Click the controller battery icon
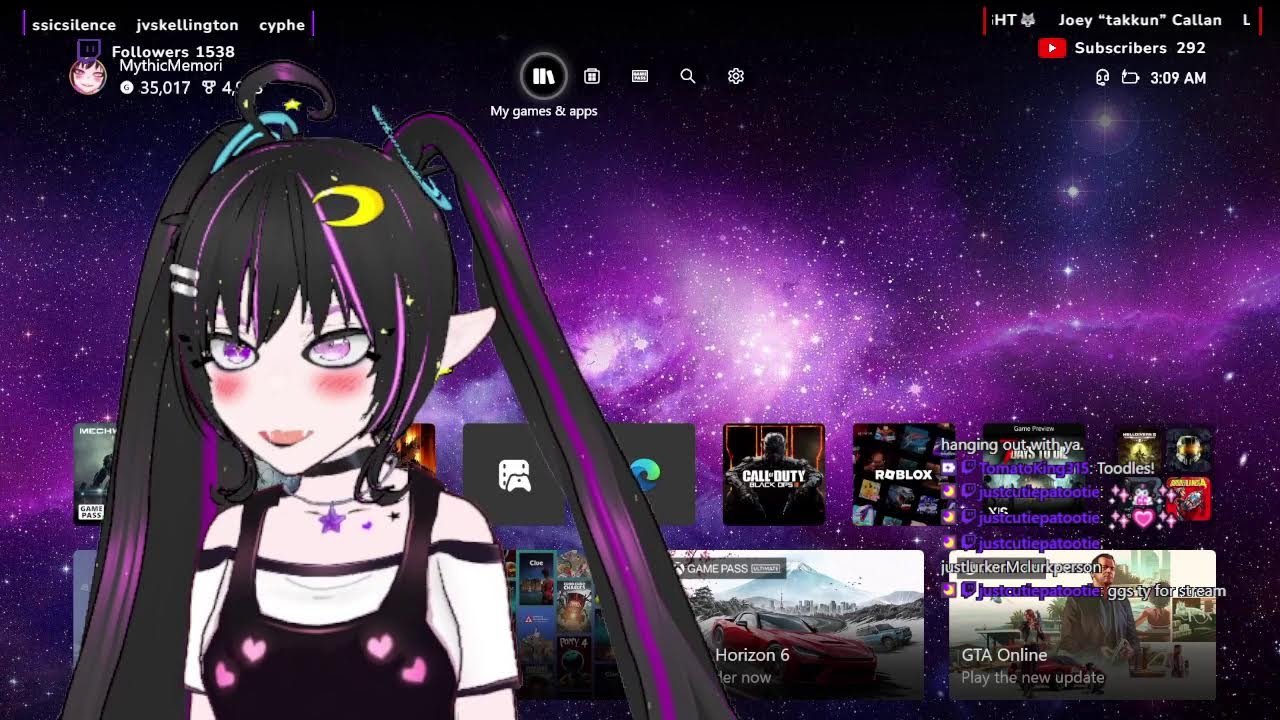The height and width of the screenshot is (720, 1280). pos(1131,78)
